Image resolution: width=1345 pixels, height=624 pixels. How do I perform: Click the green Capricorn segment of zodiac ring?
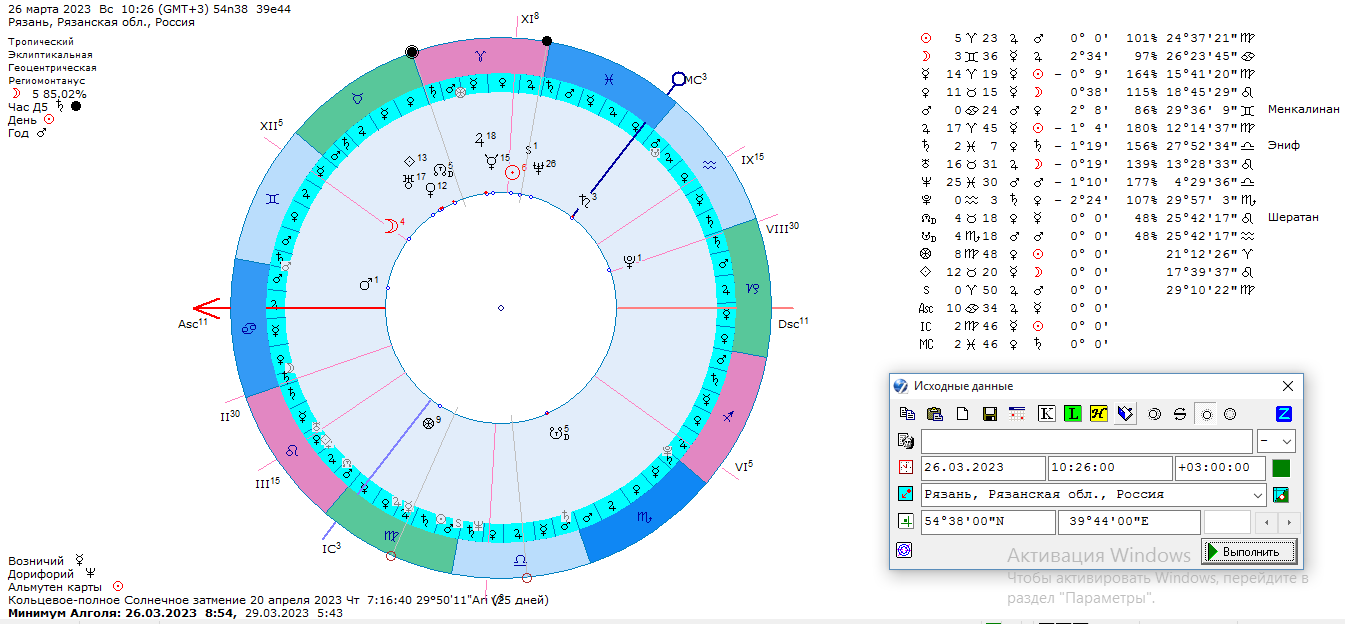pos(750,289)
